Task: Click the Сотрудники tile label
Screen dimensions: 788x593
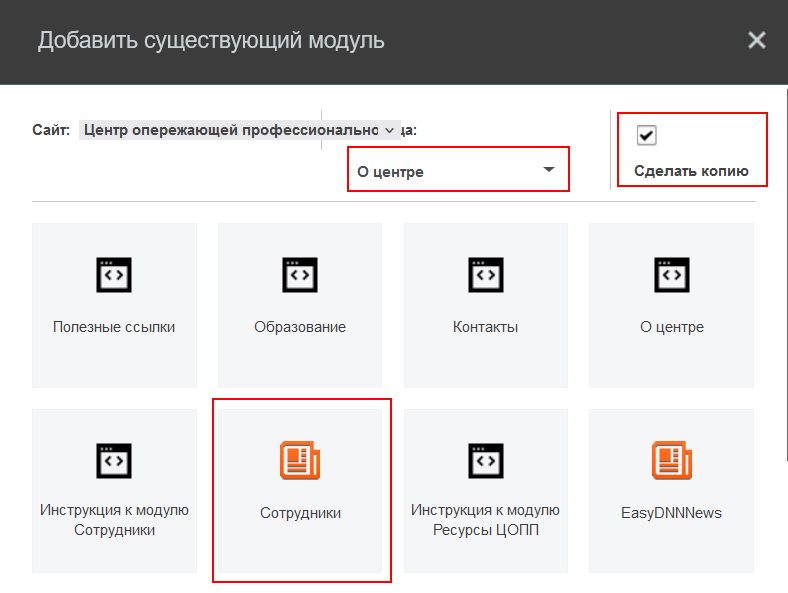Action: tap(300, 513)
